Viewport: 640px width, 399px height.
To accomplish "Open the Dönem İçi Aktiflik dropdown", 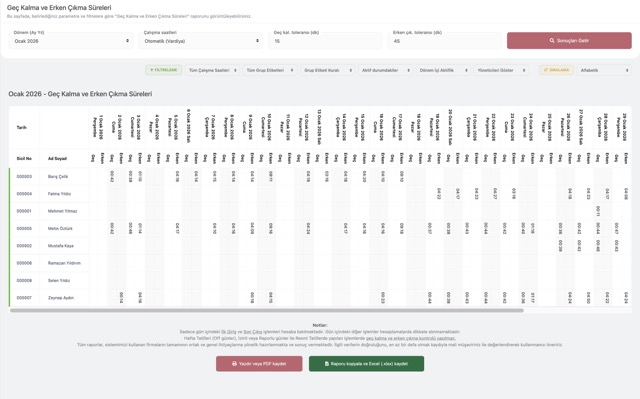I will [443, 70].
